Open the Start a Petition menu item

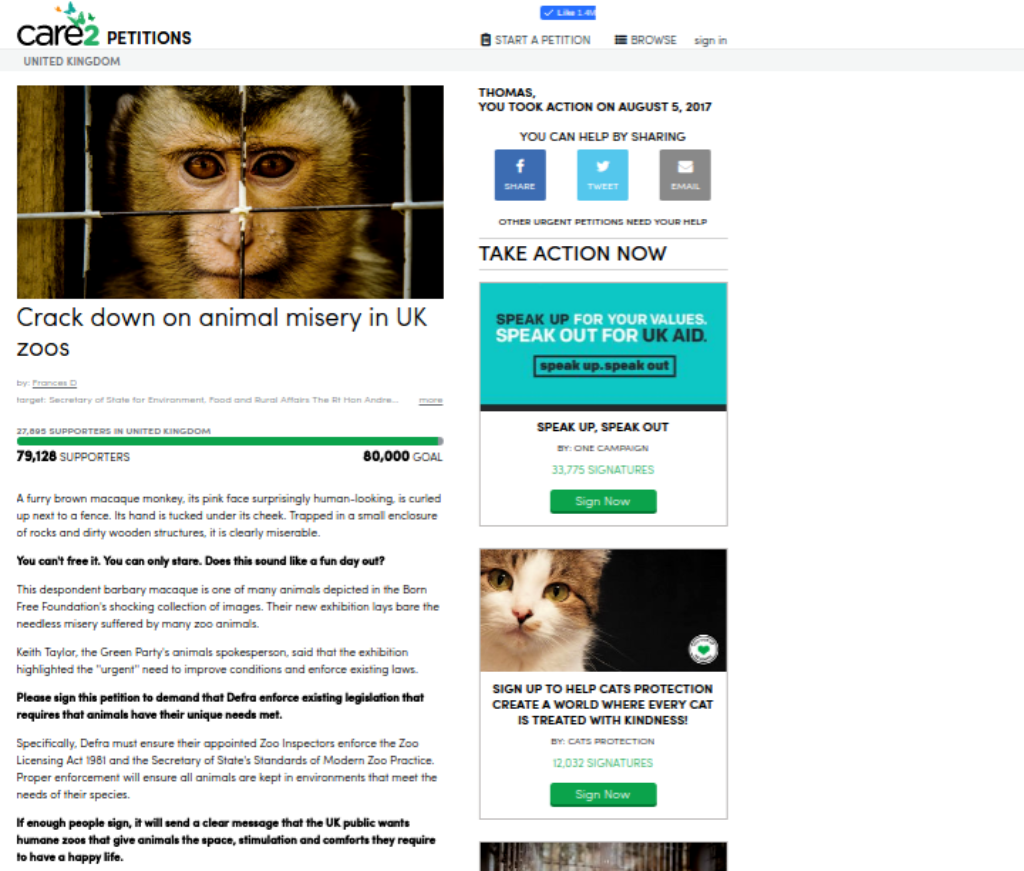pyautogui.click(x=536, y=40)
